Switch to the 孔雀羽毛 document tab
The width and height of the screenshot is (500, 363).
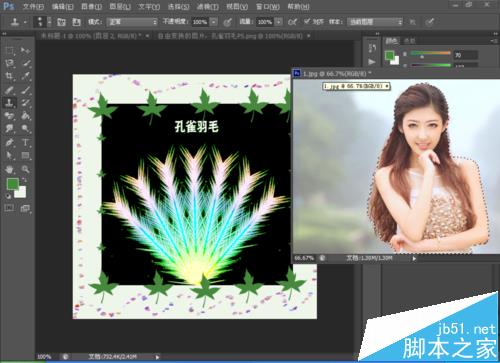click(x=230, y=36)
